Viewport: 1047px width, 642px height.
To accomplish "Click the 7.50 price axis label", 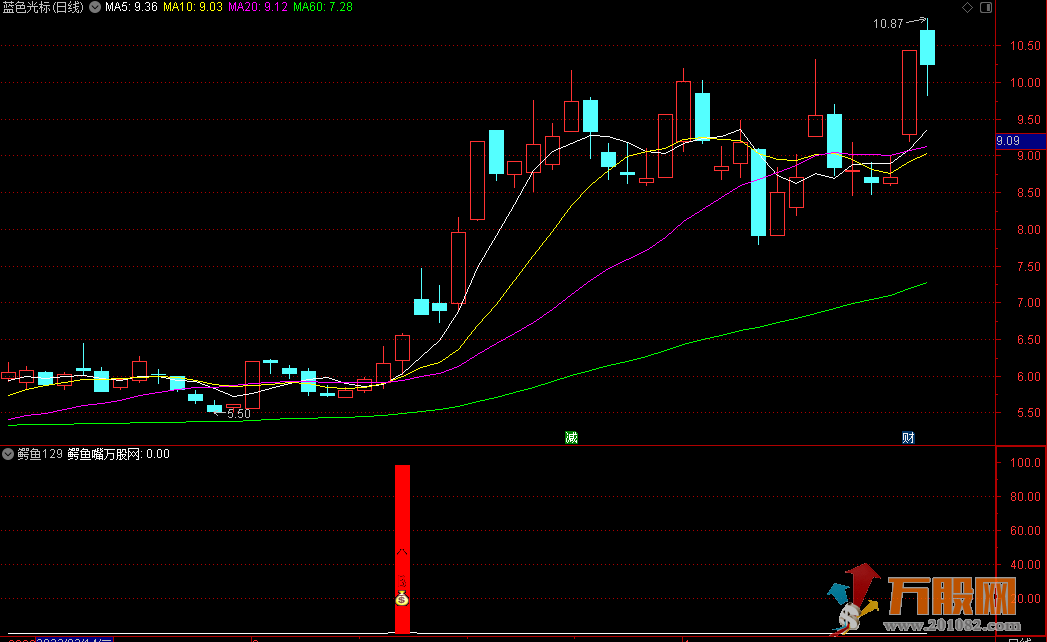I will (1028, 267).
